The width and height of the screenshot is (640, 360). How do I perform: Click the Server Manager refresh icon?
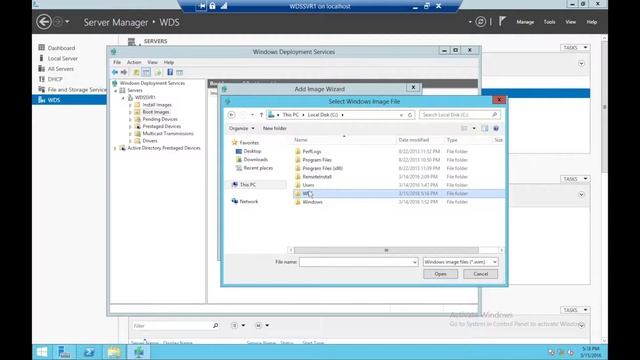coord(481,22)
